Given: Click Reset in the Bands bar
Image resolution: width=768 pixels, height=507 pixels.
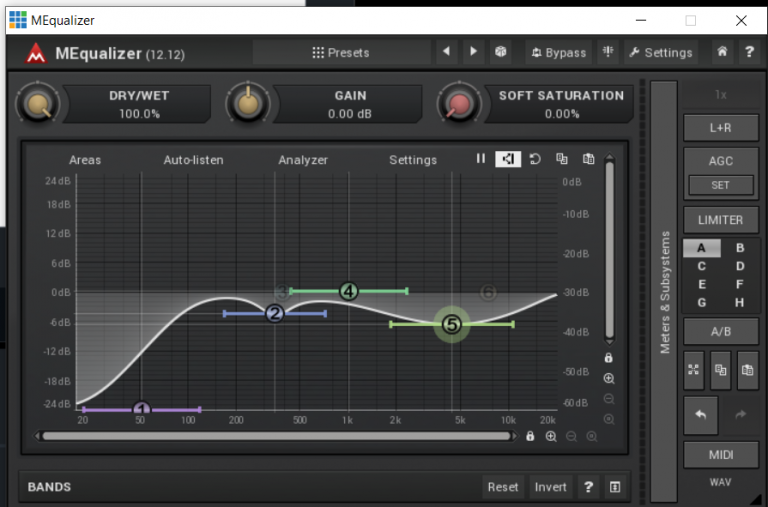Looking at the screenshot, I should 503,487.
